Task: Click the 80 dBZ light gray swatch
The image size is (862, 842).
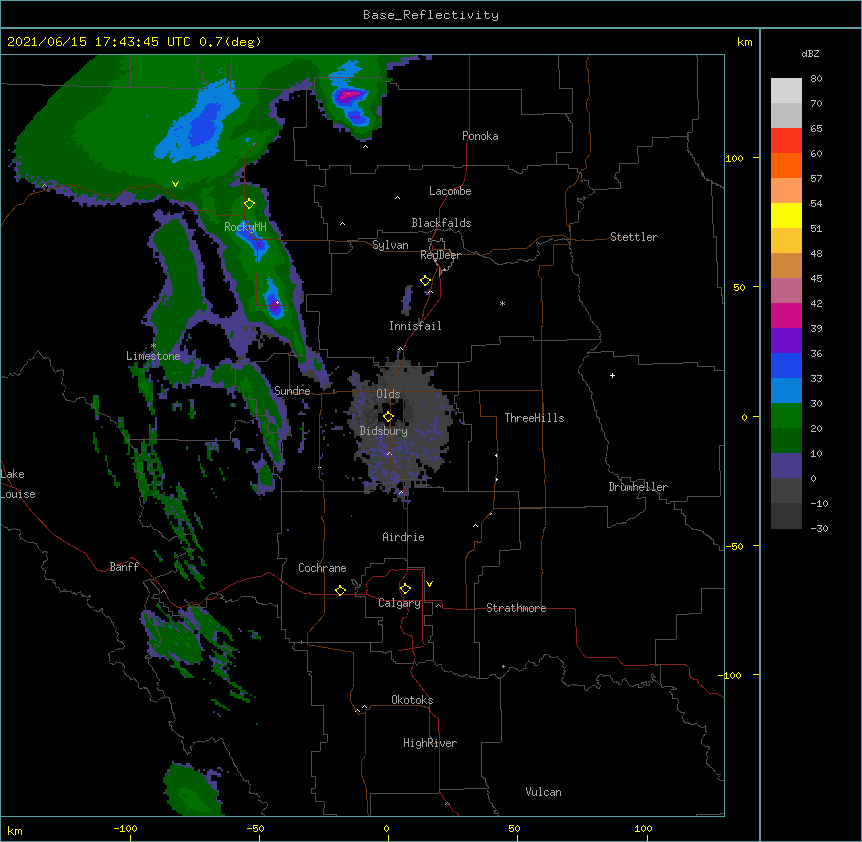Action: click(x=786, y=90)
